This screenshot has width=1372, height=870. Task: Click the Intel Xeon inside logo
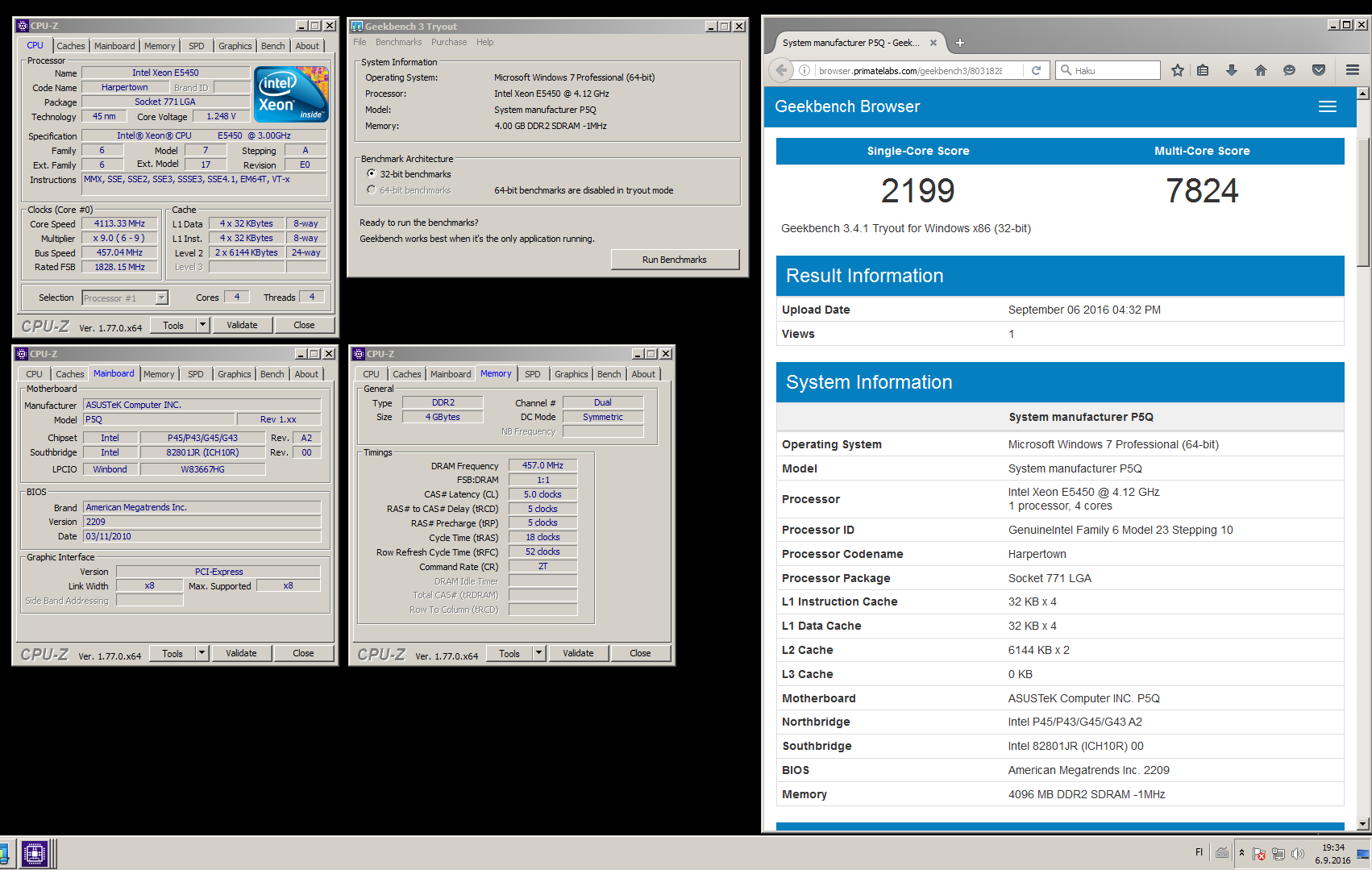coord(291,94)
